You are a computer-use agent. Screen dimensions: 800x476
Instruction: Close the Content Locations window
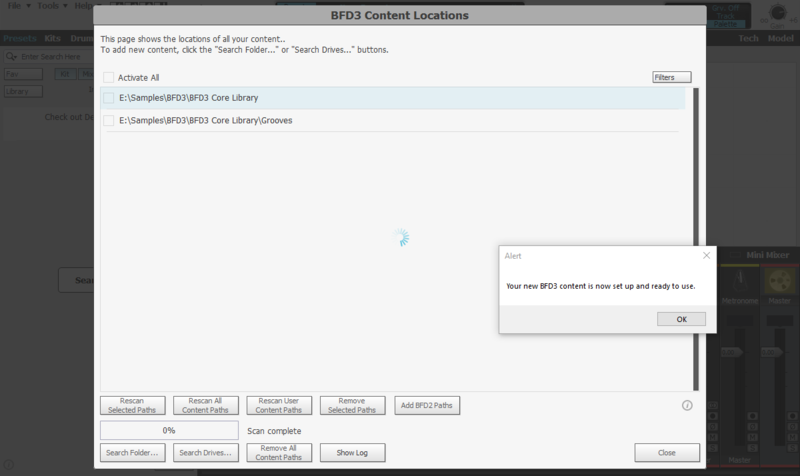click(667, 453)
